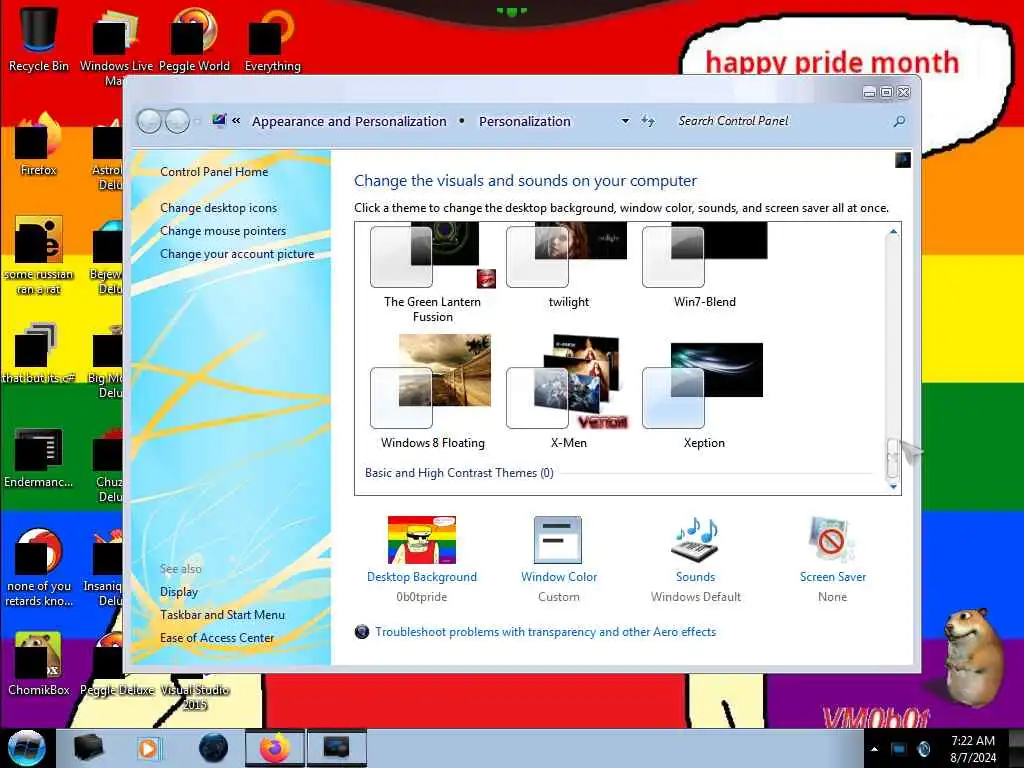Click the Desktop Background link text
This screenshot has height=768, width=1024.
(422, 577)
